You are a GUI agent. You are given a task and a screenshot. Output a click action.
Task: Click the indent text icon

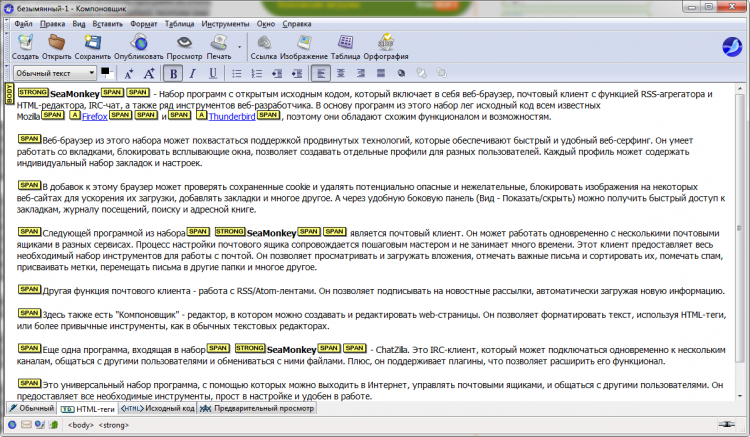pyautogui.click(x=297, y=74)
